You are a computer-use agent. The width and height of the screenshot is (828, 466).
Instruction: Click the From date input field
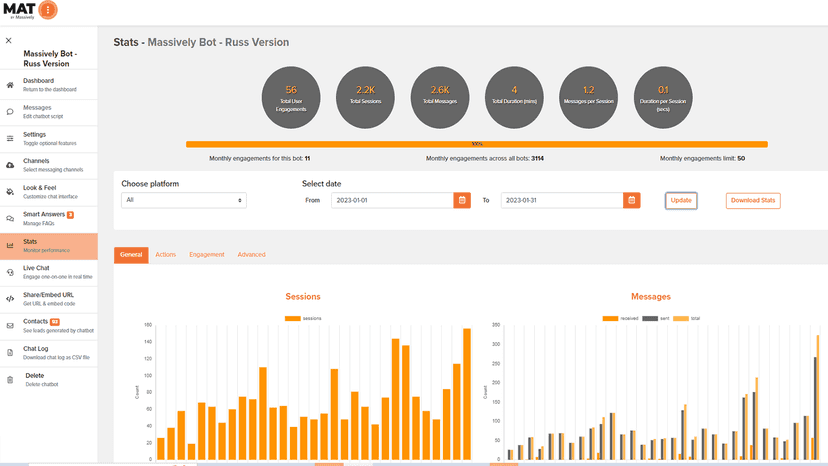392,200
